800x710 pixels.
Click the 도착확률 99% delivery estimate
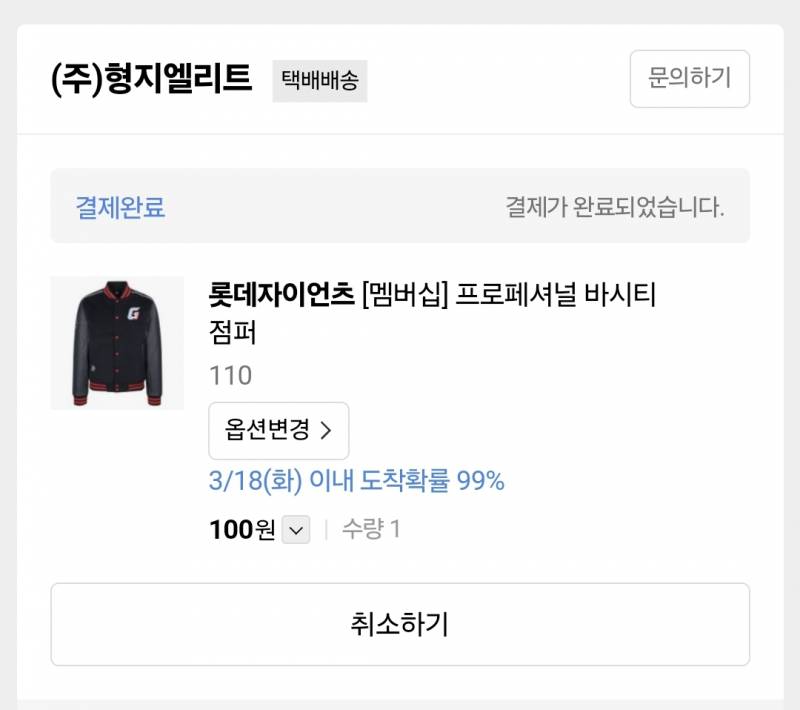coord(430,482)
